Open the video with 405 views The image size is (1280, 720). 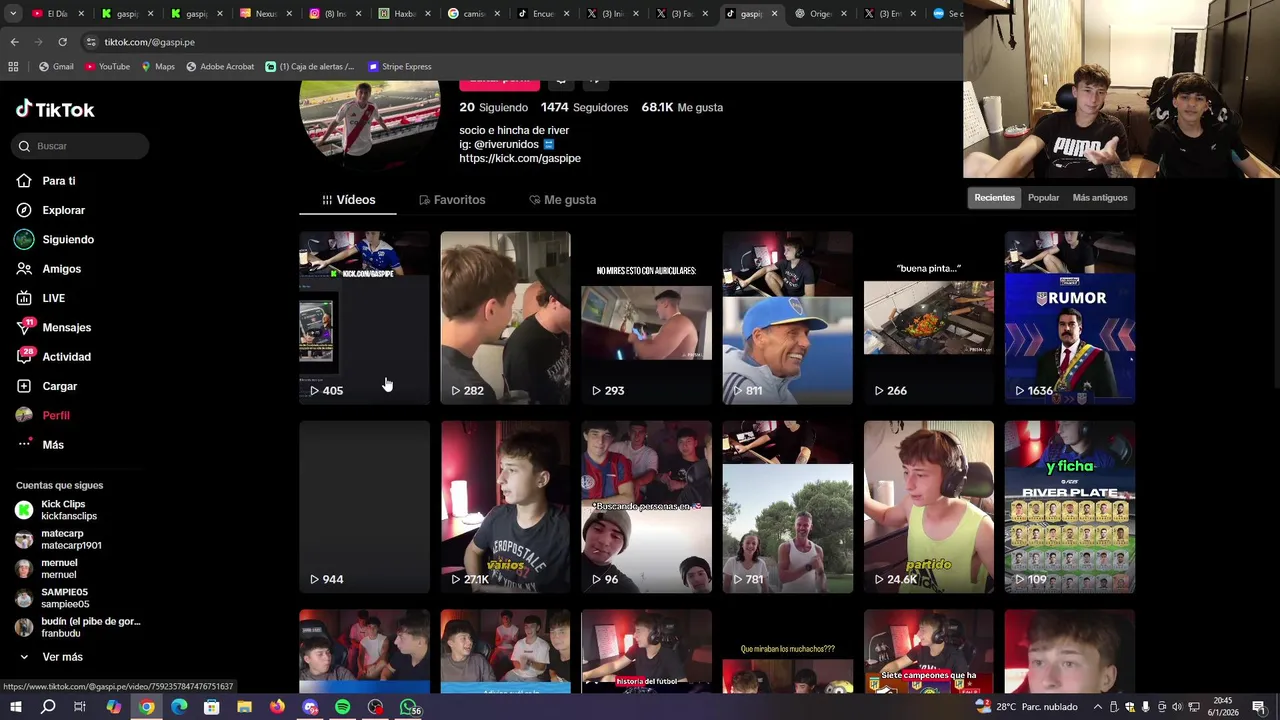364,318
